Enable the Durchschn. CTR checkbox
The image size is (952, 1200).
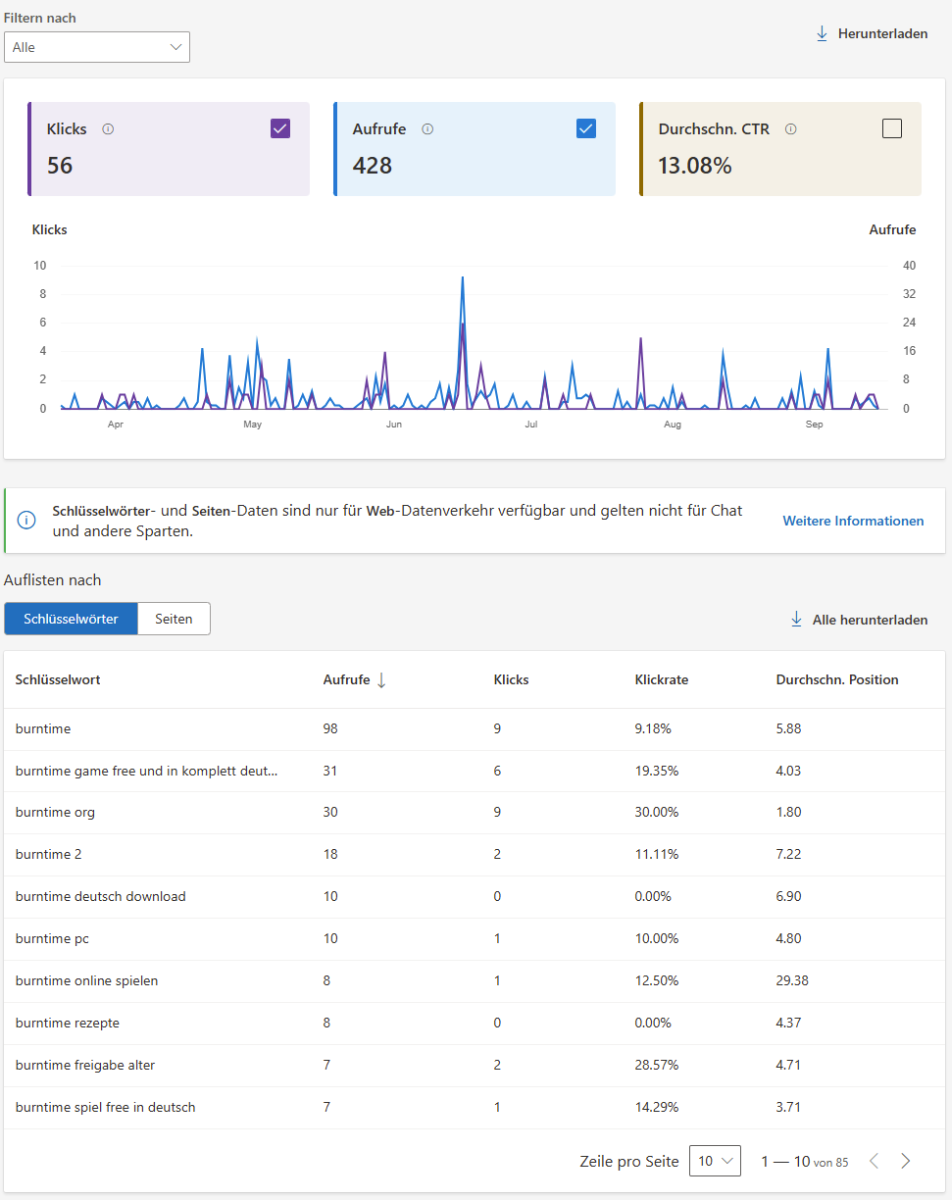click(x=892, y=128)
